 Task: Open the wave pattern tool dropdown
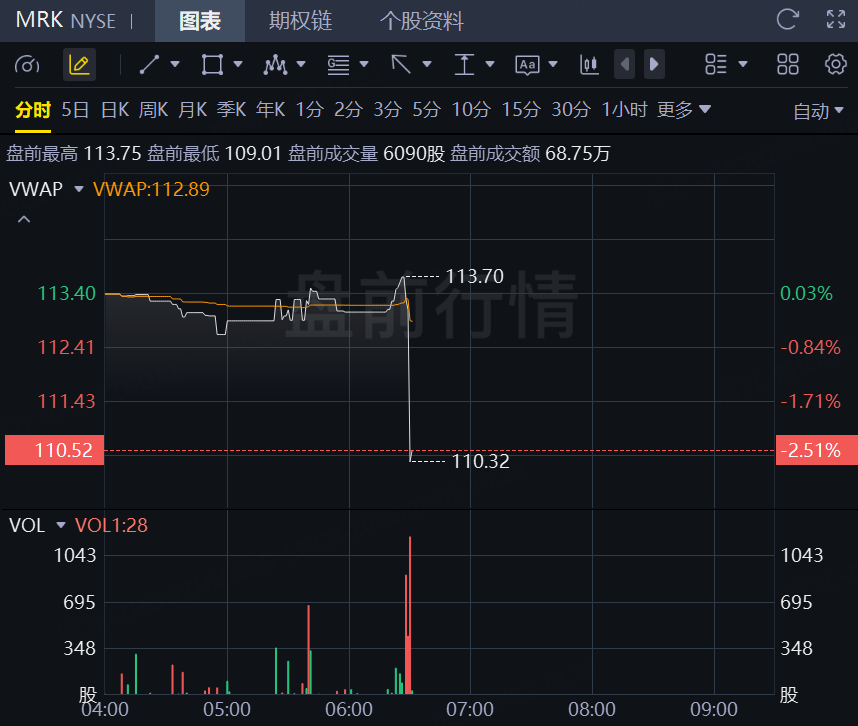[x=301, y=64]
